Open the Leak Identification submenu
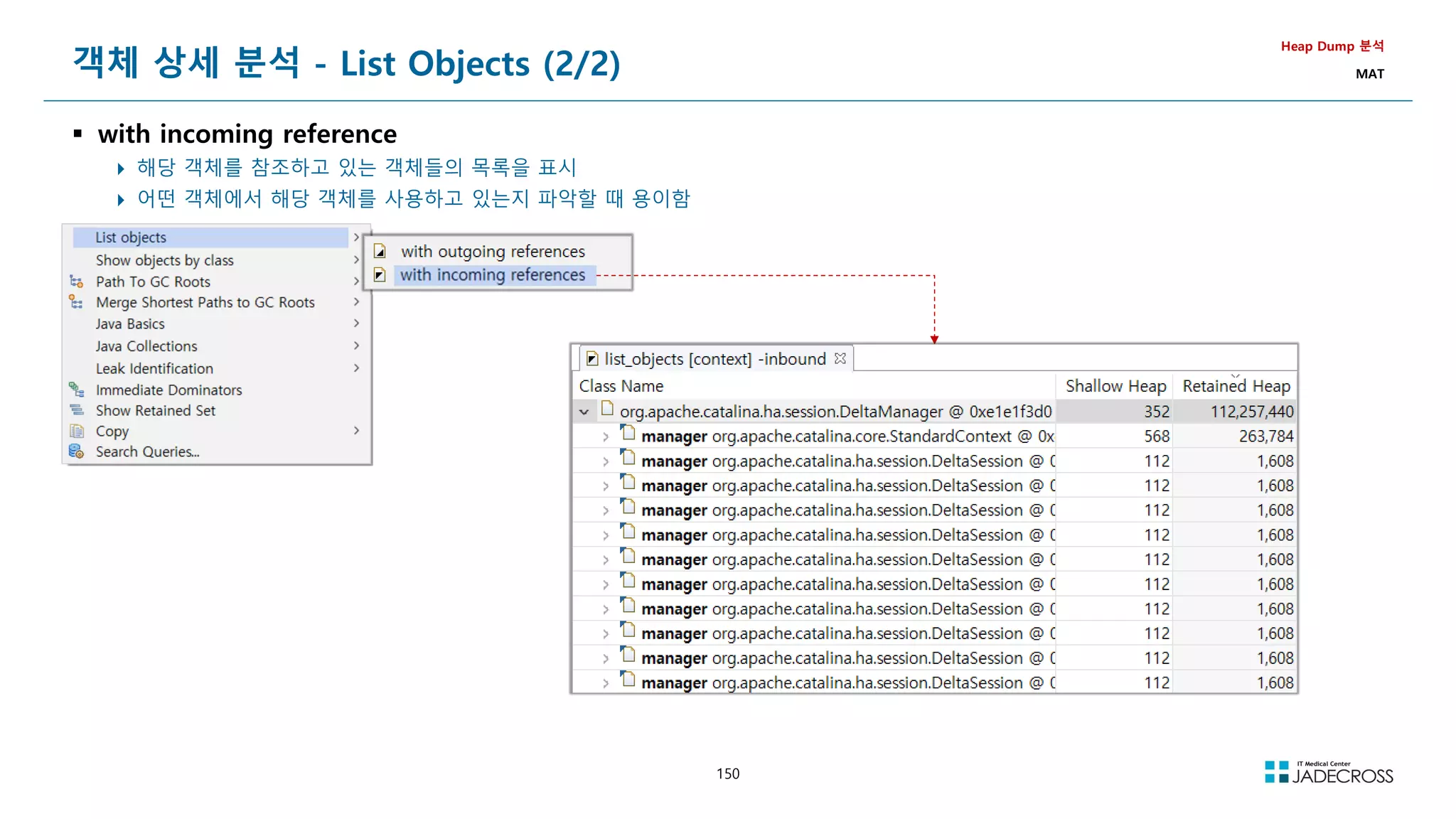This screenshot has width=1456, height=819. coord(154,368)
